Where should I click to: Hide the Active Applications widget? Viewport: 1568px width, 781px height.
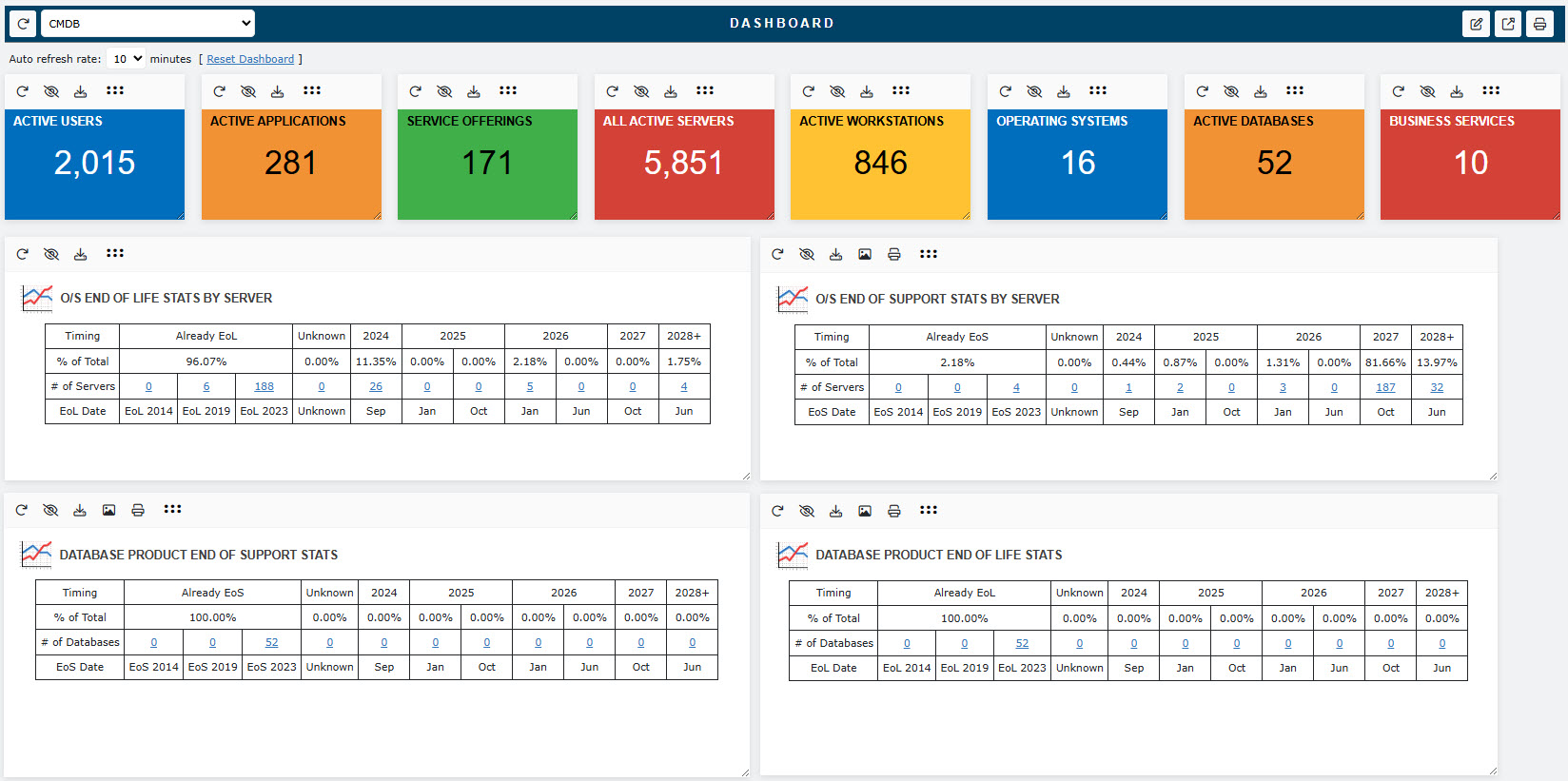coord(248,91)
